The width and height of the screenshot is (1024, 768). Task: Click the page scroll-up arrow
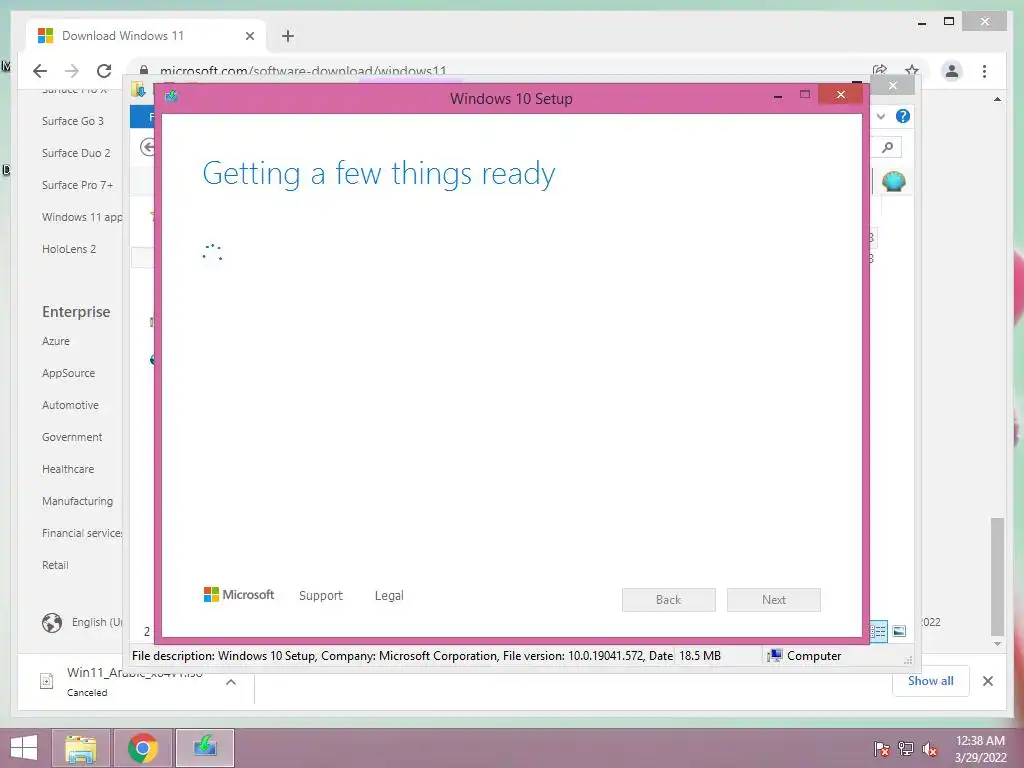point(997,99)
